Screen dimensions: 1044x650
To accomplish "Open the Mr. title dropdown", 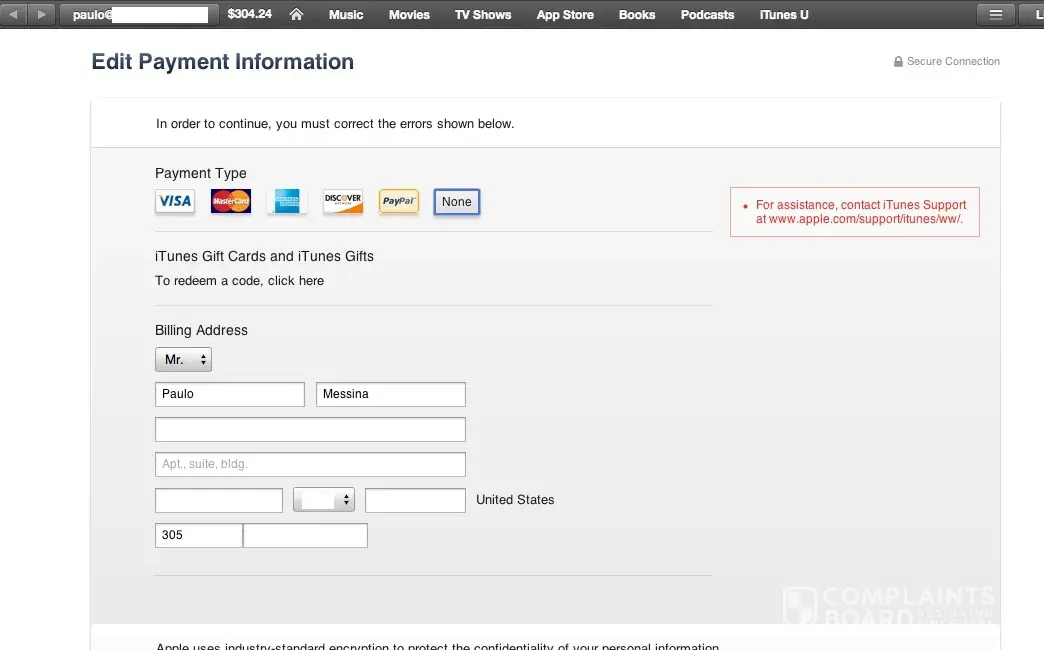I will pyautogui.click(x=183, y=360).
